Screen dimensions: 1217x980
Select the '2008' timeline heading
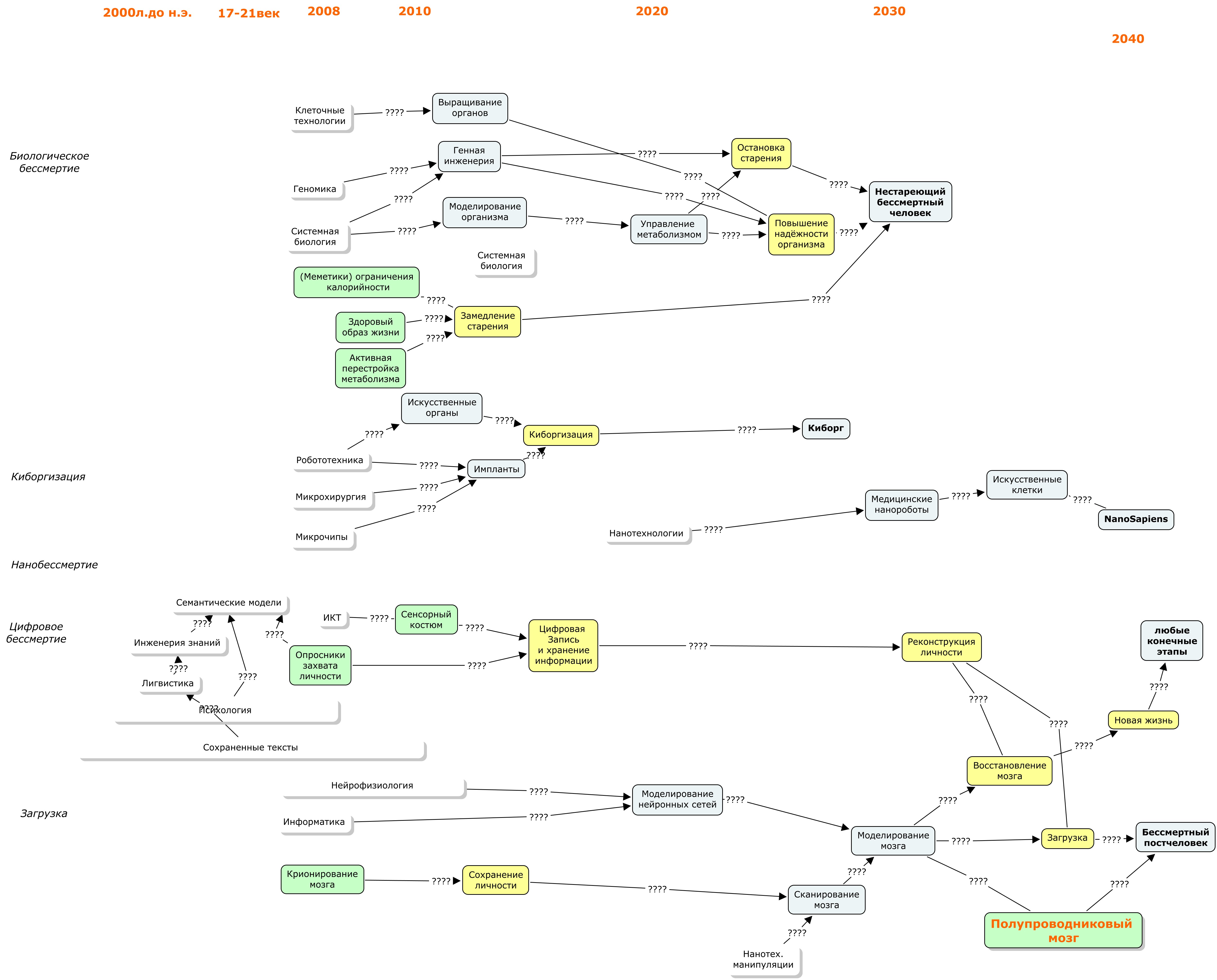pos(323,11)
